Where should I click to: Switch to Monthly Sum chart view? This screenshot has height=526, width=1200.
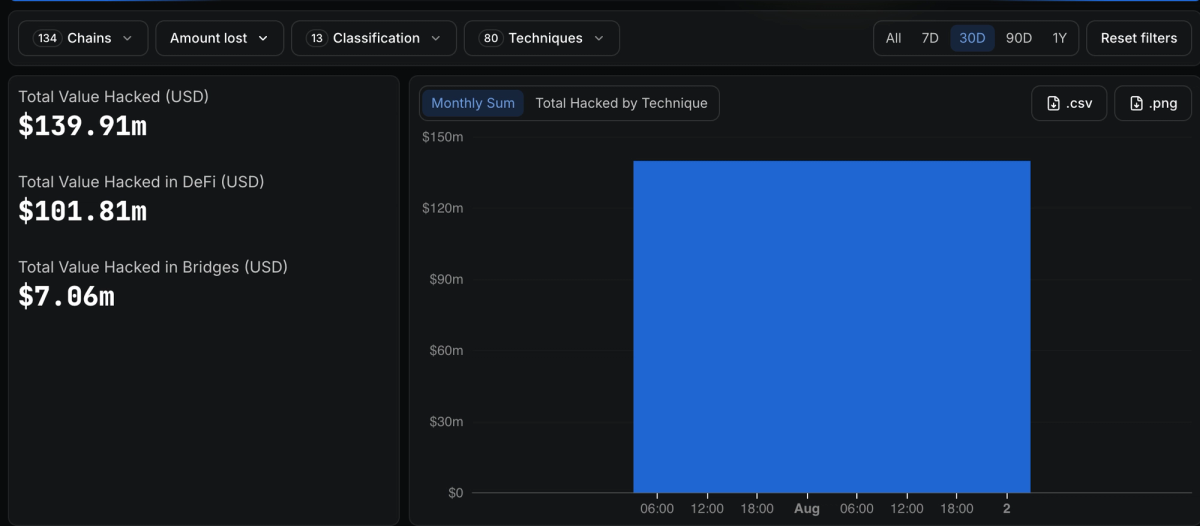tap(473, 103)
